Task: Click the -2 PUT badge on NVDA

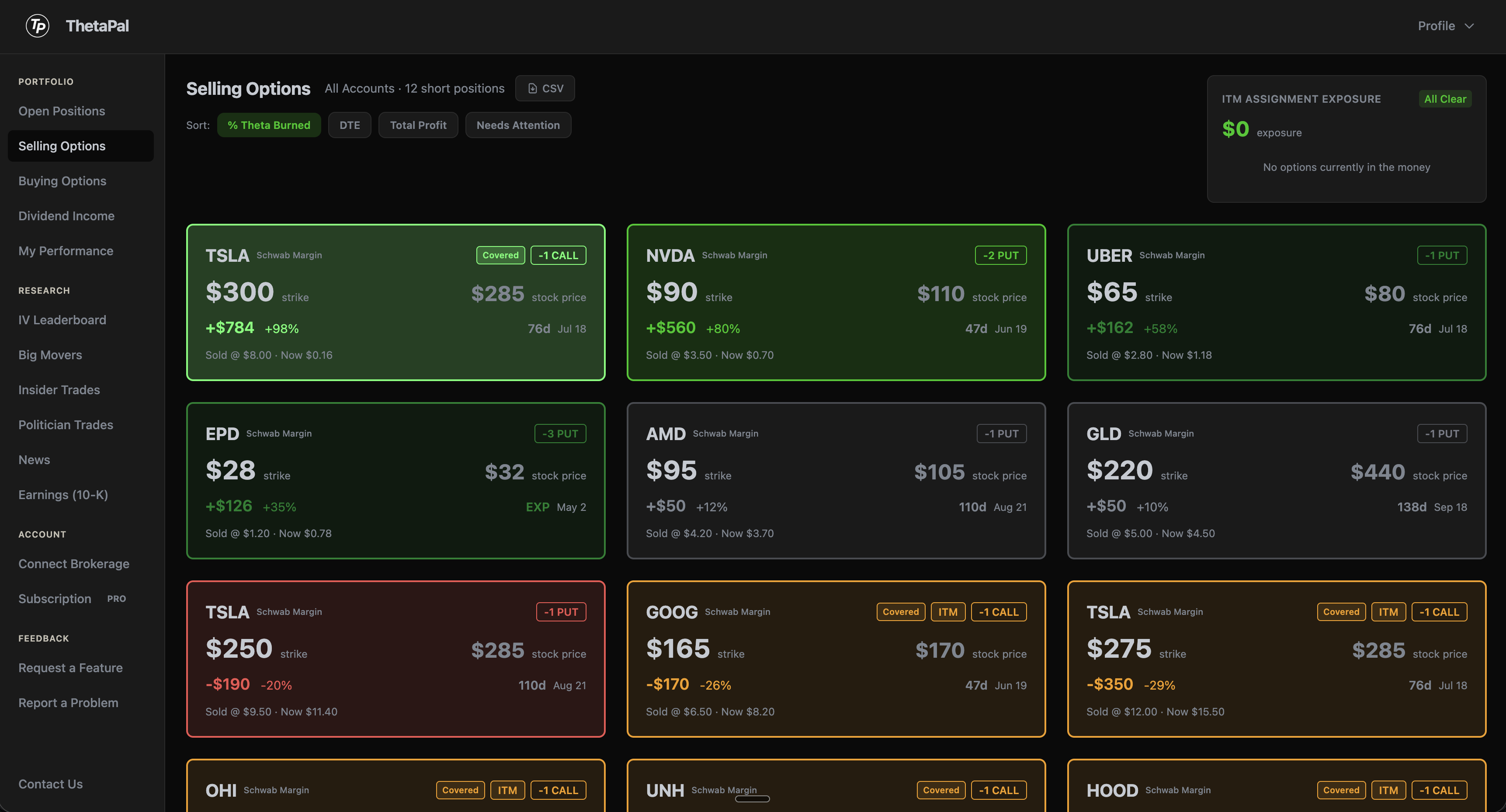Action: [x=1001, y=256]
